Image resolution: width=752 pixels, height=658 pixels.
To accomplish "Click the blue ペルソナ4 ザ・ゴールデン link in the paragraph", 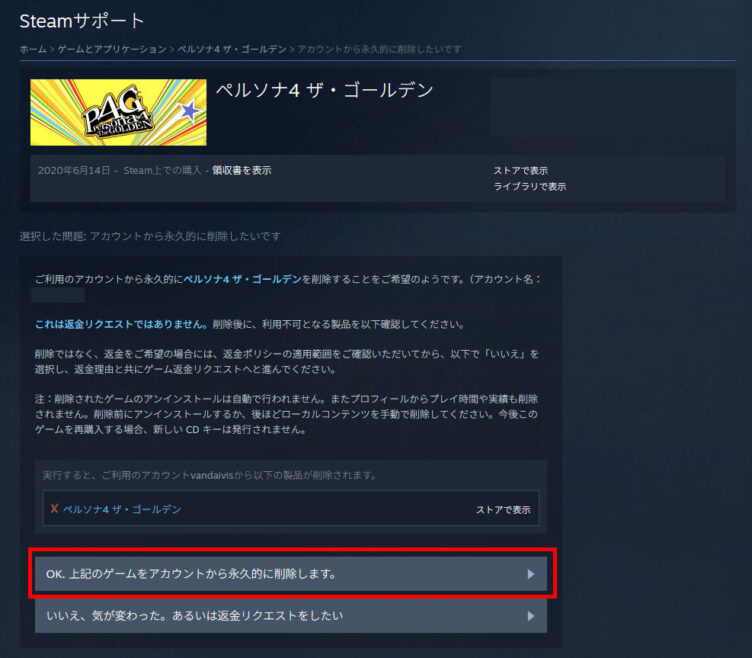I will (243, 279).
